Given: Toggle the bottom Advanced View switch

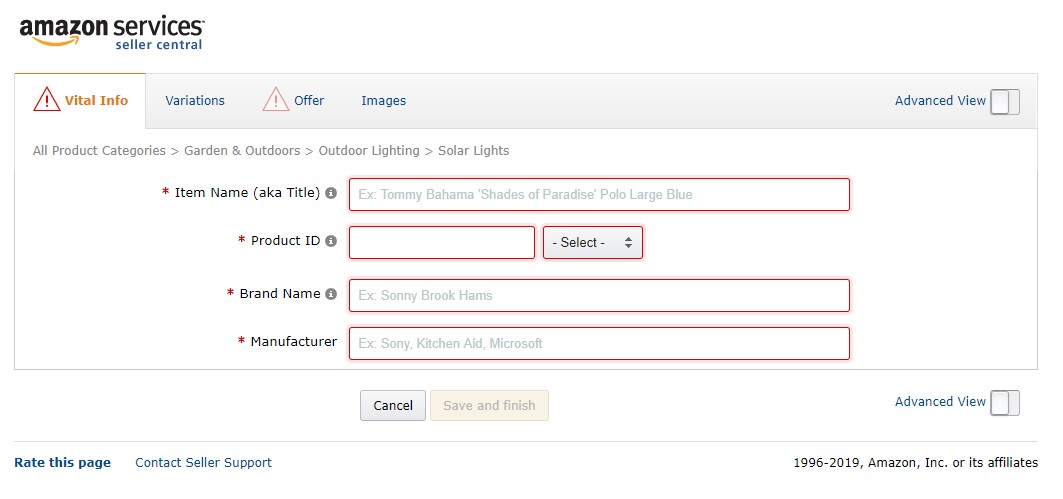Looking at the screenshot, I should click(x=1005, y=403).
